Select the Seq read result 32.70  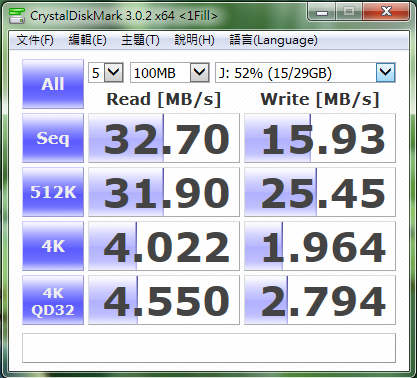(x=164, y=138)
